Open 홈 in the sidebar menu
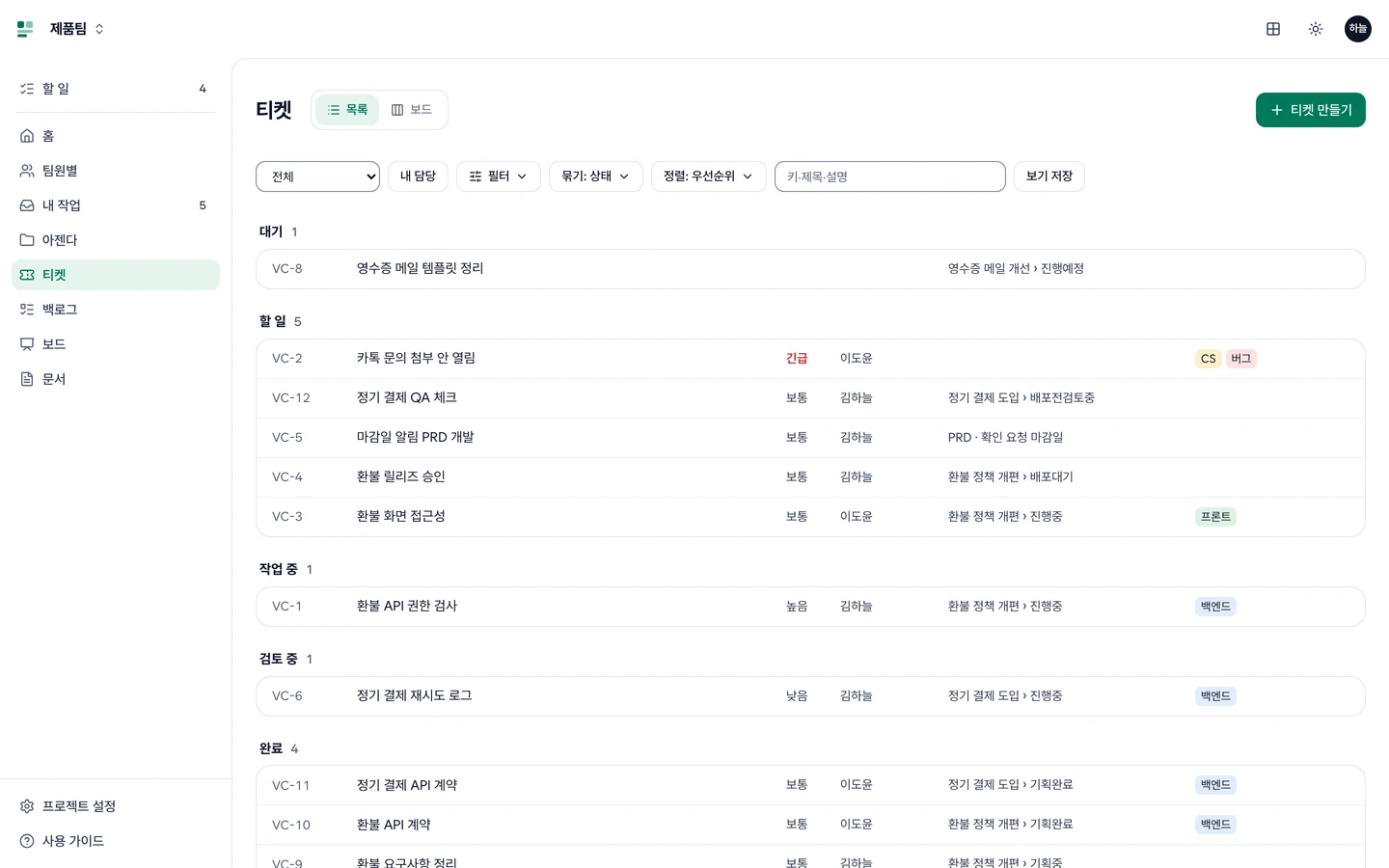The height and width of the screenshot is (868, 1389). (x=116, y=136)
